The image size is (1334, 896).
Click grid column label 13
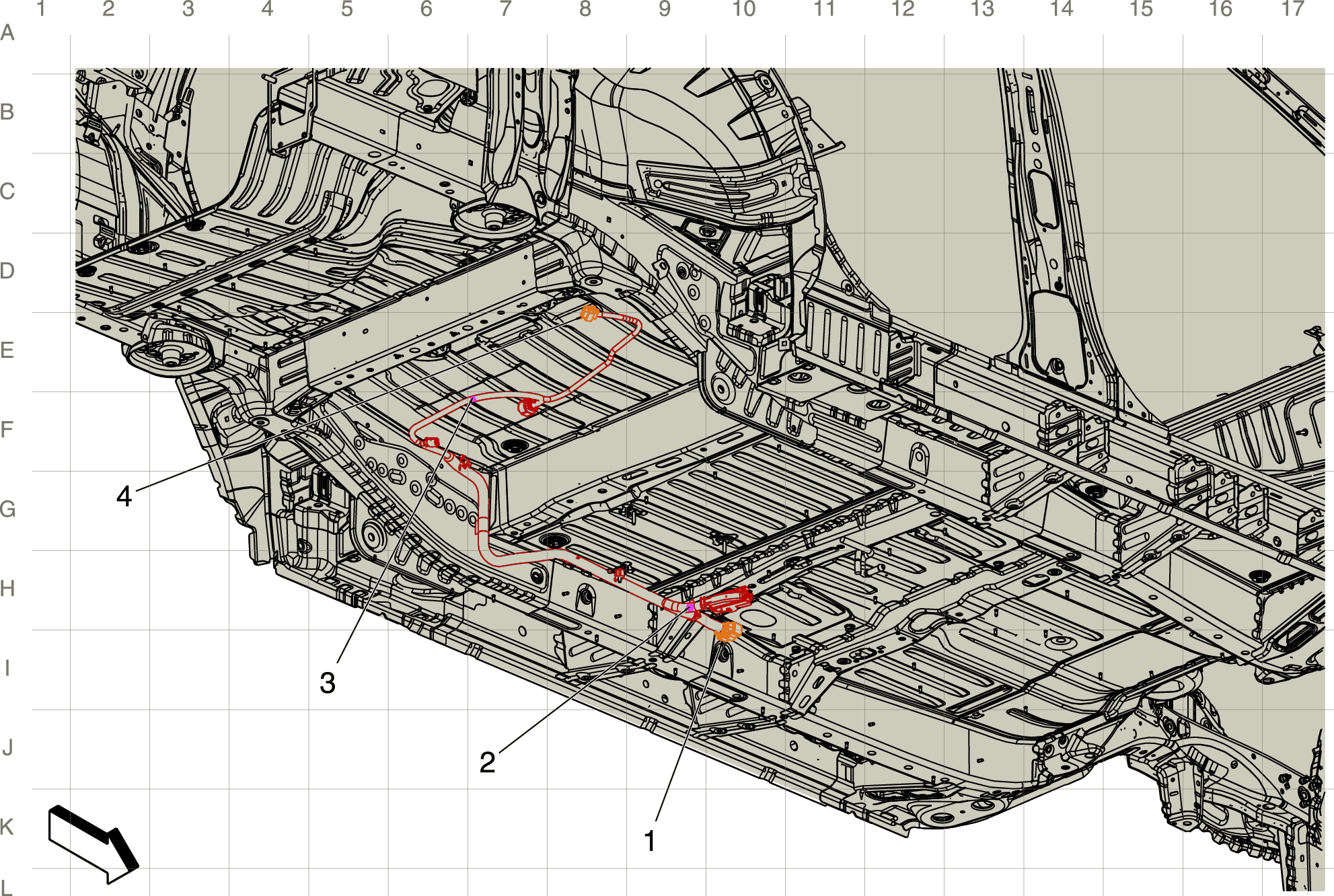pos(982,9)
